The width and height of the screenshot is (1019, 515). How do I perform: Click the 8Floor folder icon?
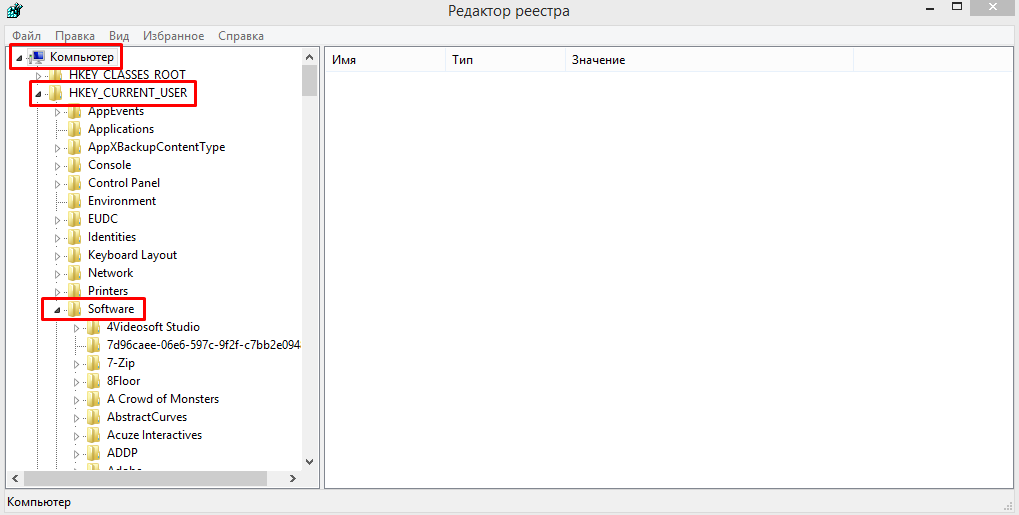point(94,381)
